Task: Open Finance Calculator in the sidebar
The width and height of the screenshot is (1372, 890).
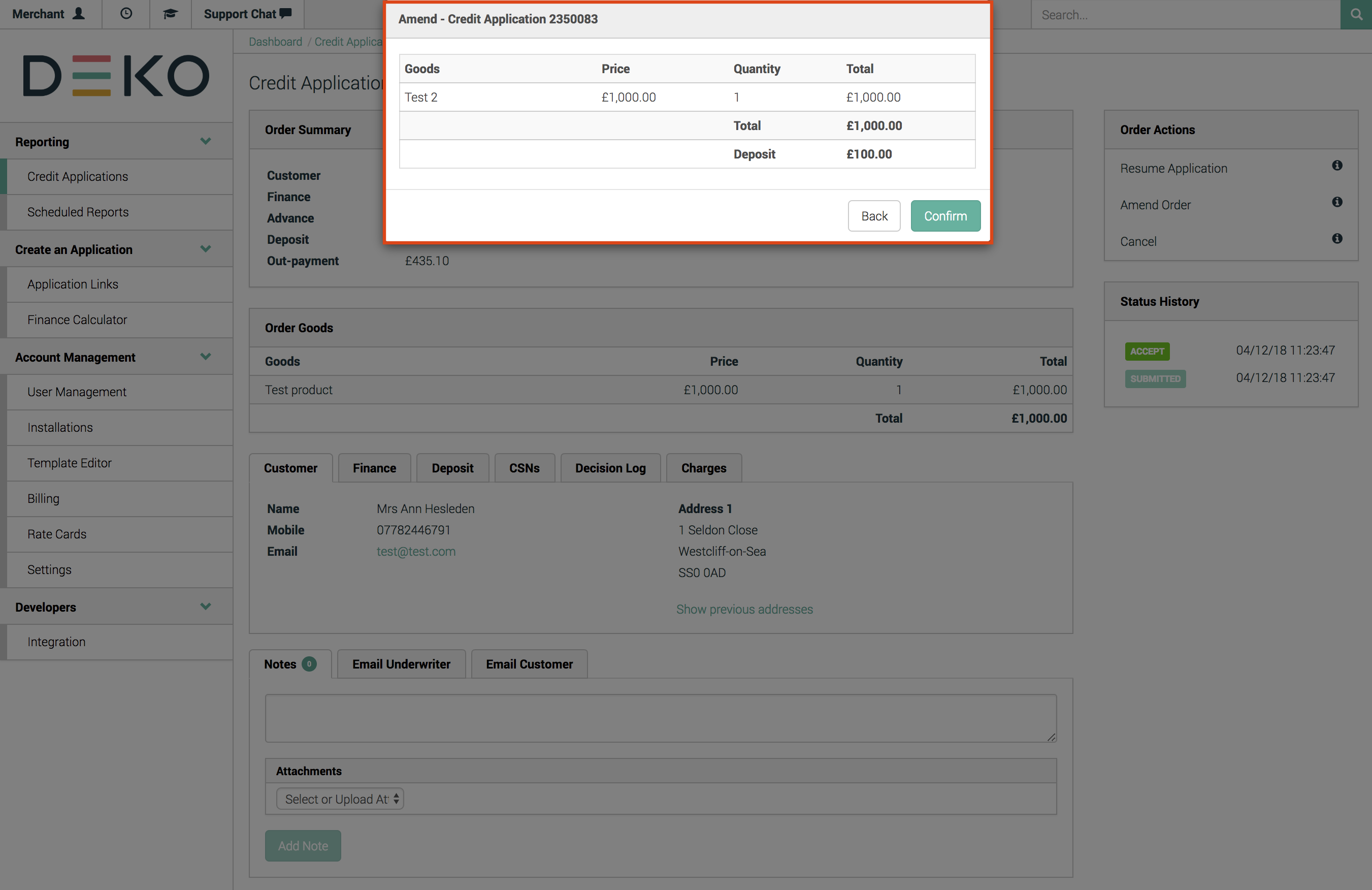Action: 77,320
